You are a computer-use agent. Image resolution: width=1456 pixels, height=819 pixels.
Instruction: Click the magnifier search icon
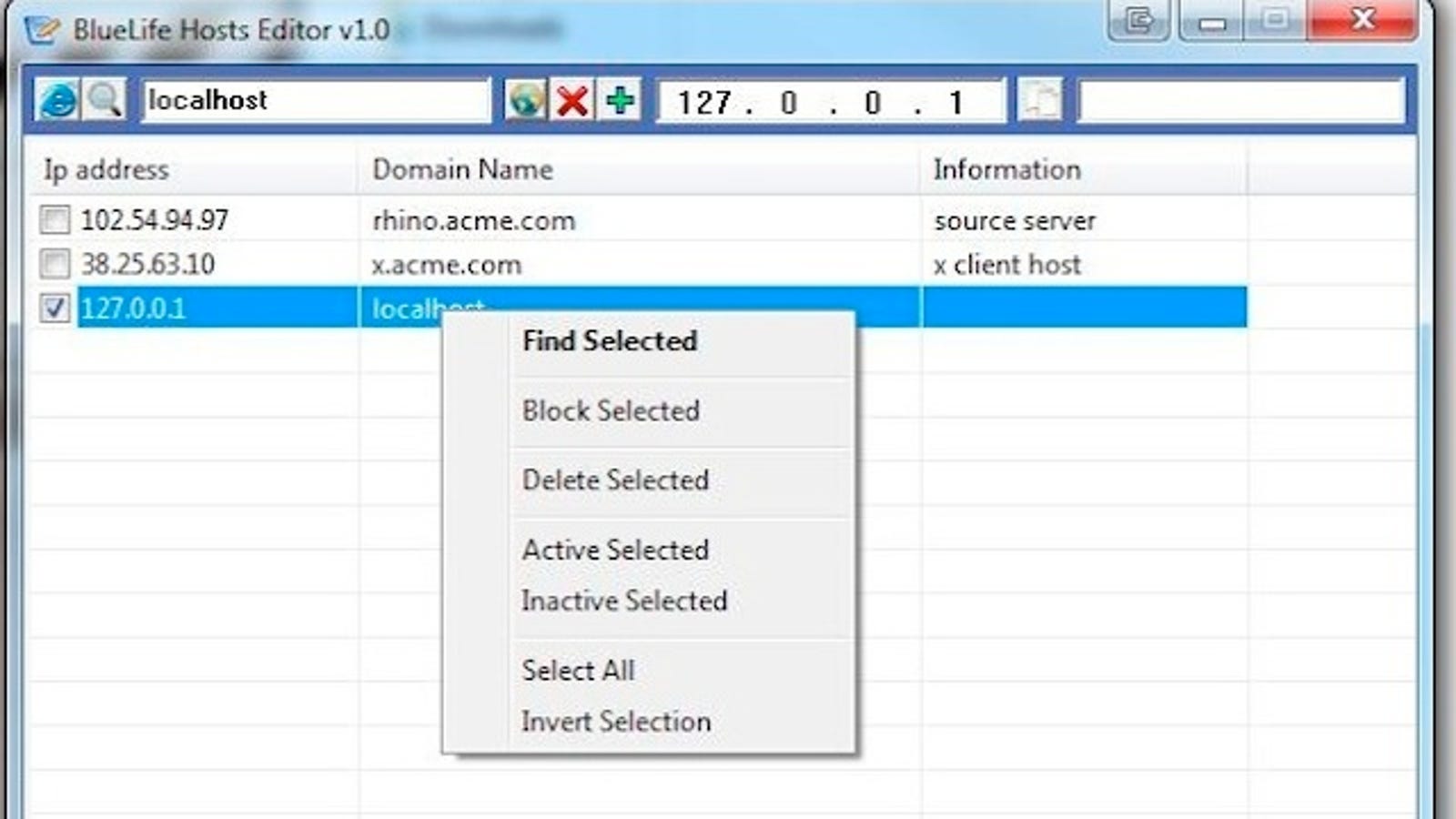click(x=104, y=99)
